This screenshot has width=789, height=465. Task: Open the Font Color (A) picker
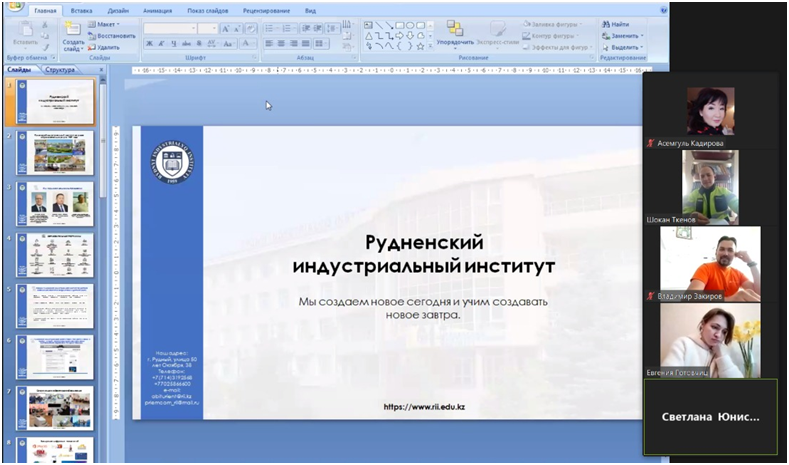[248, 44]
